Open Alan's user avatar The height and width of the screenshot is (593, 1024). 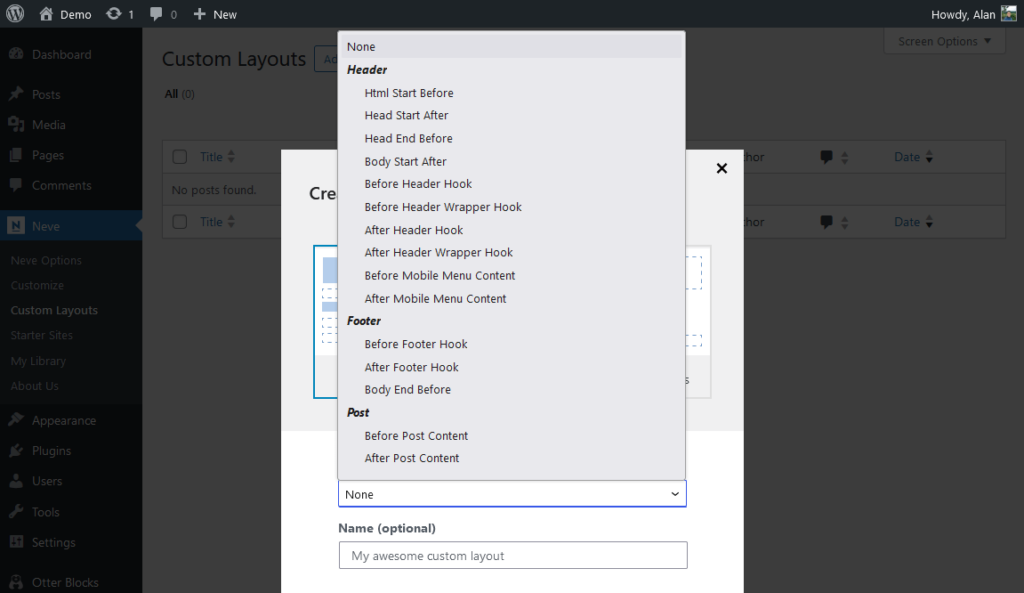(1008, 14)
